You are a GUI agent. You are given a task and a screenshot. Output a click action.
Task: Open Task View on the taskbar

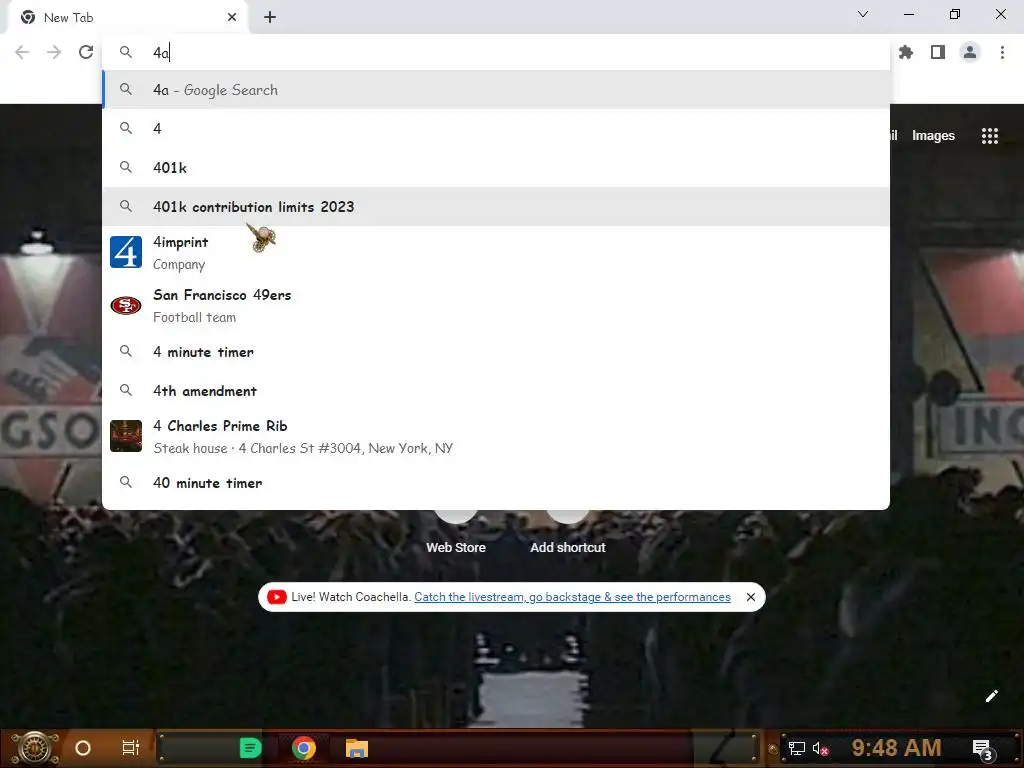point(131,748)
